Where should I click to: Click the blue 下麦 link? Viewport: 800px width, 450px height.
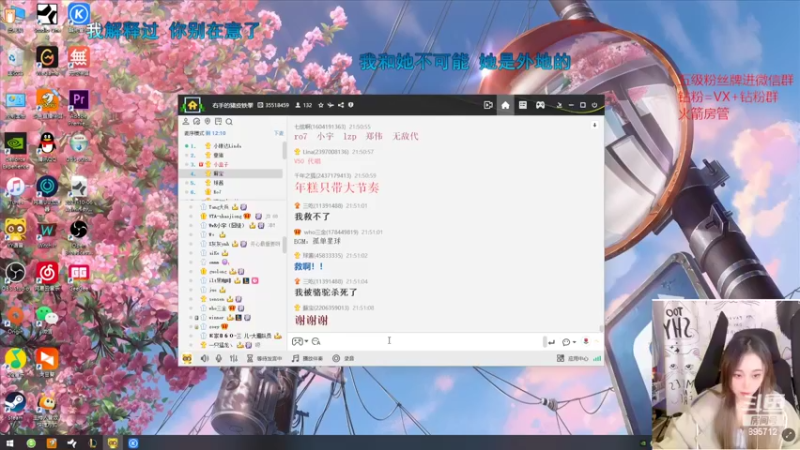coord(279,133)
